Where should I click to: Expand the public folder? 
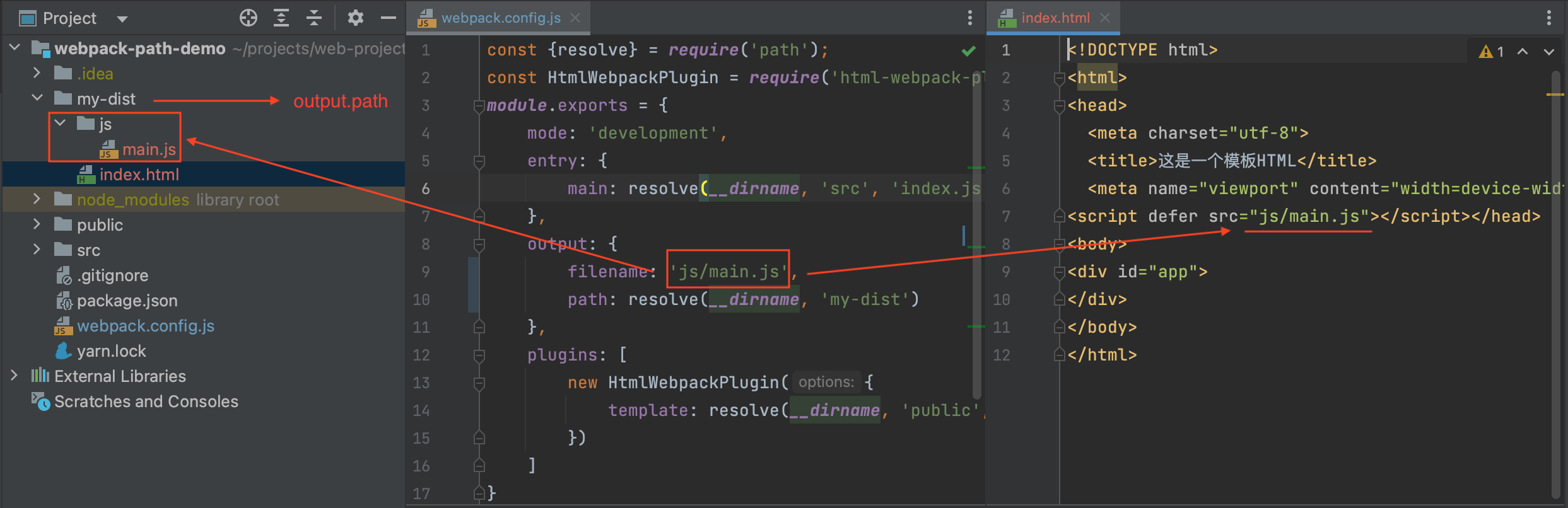(x=37, y=224)
